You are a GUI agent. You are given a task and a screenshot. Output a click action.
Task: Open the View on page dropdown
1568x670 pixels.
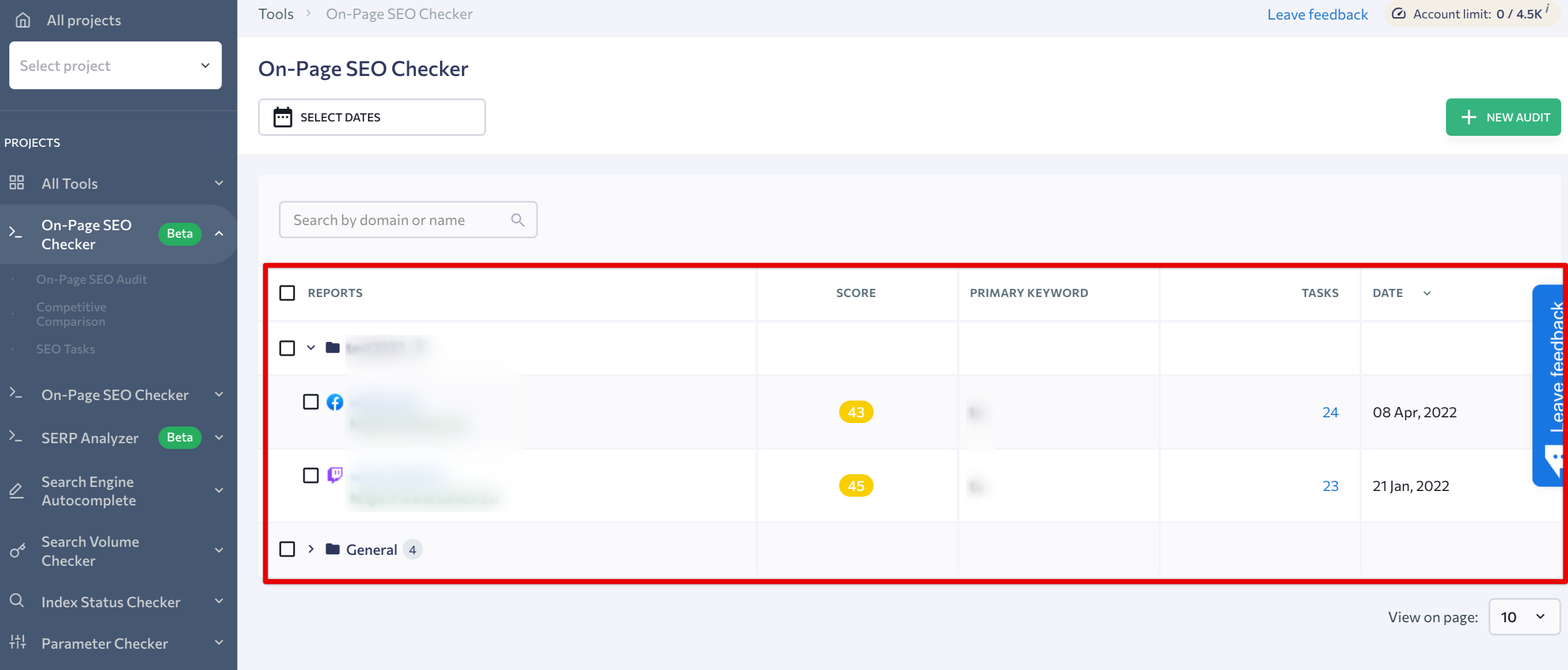[x=1524, y=616]
